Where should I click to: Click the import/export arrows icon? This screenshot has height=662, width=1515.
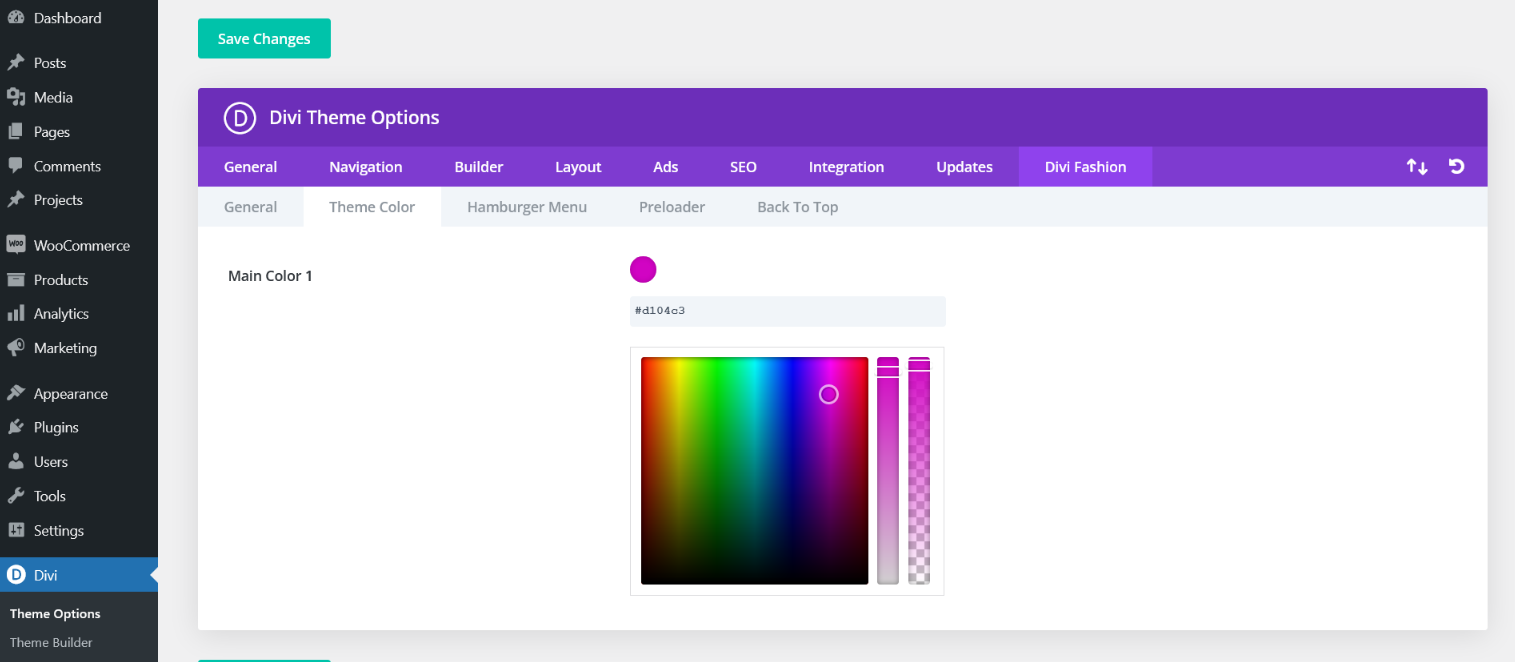click(x=1417, y=167)
